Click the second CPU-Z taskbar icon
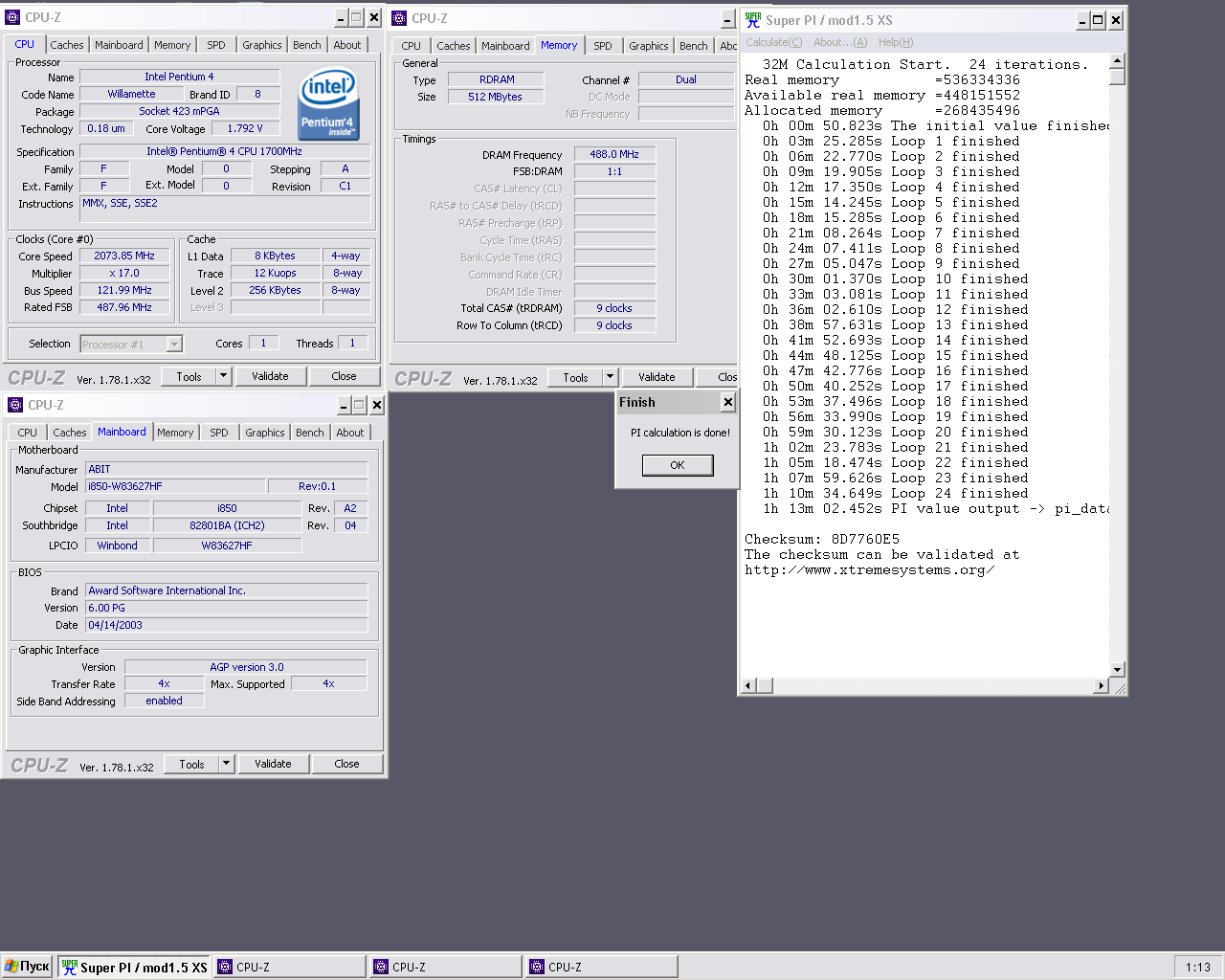The height and width of the screenshot is (980, 1225). click(x=381, y=968)
